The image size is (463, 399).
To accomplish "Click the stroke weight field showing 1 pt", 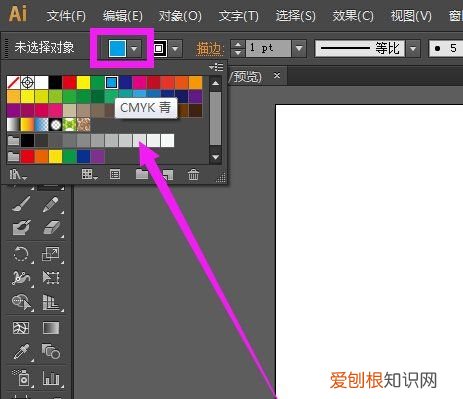I will pos(269,49).
